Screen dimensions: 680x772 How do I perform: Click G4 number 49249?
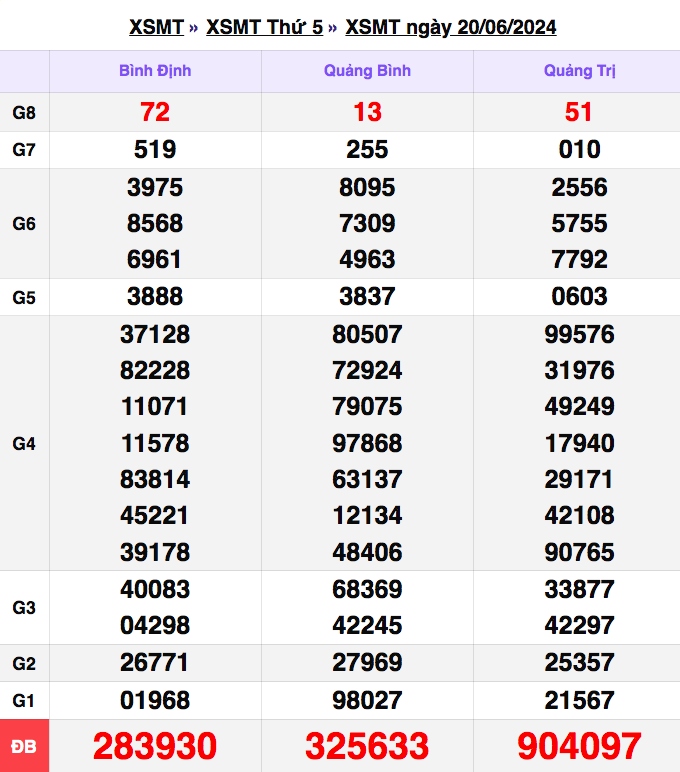[580, 407]
